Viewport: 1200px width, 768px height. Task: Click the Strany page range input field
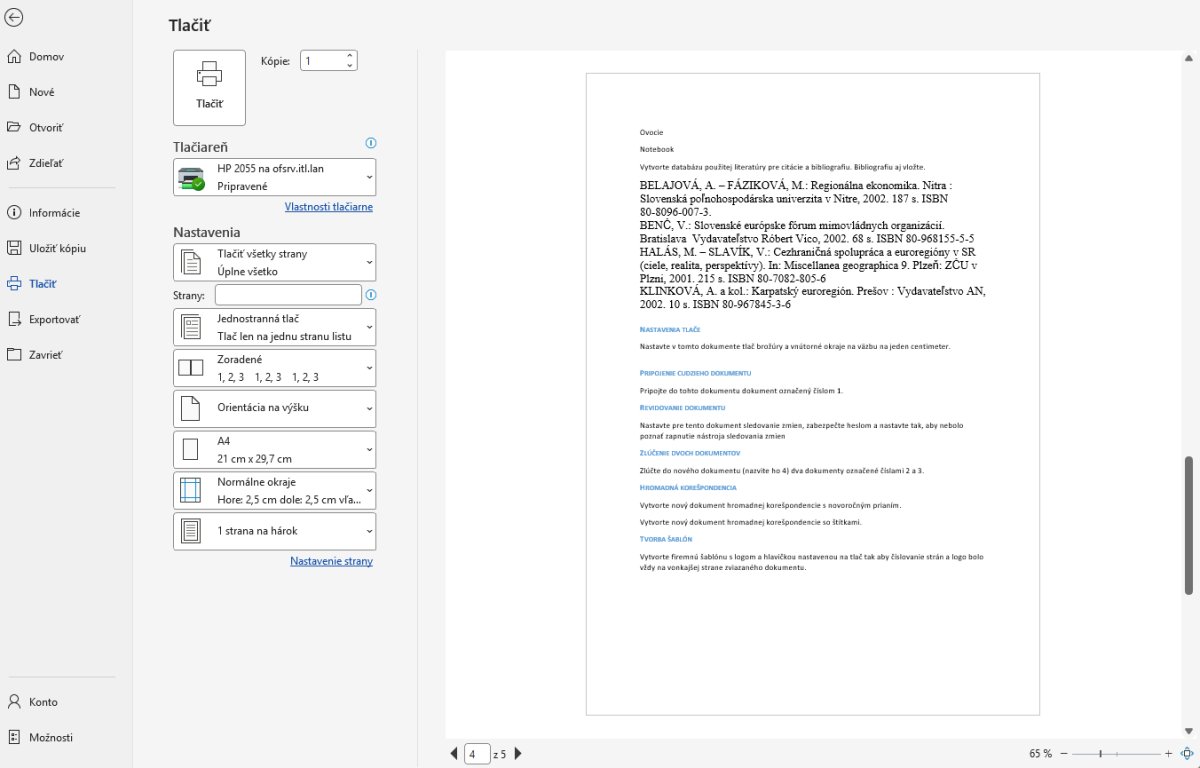point(288,295)
